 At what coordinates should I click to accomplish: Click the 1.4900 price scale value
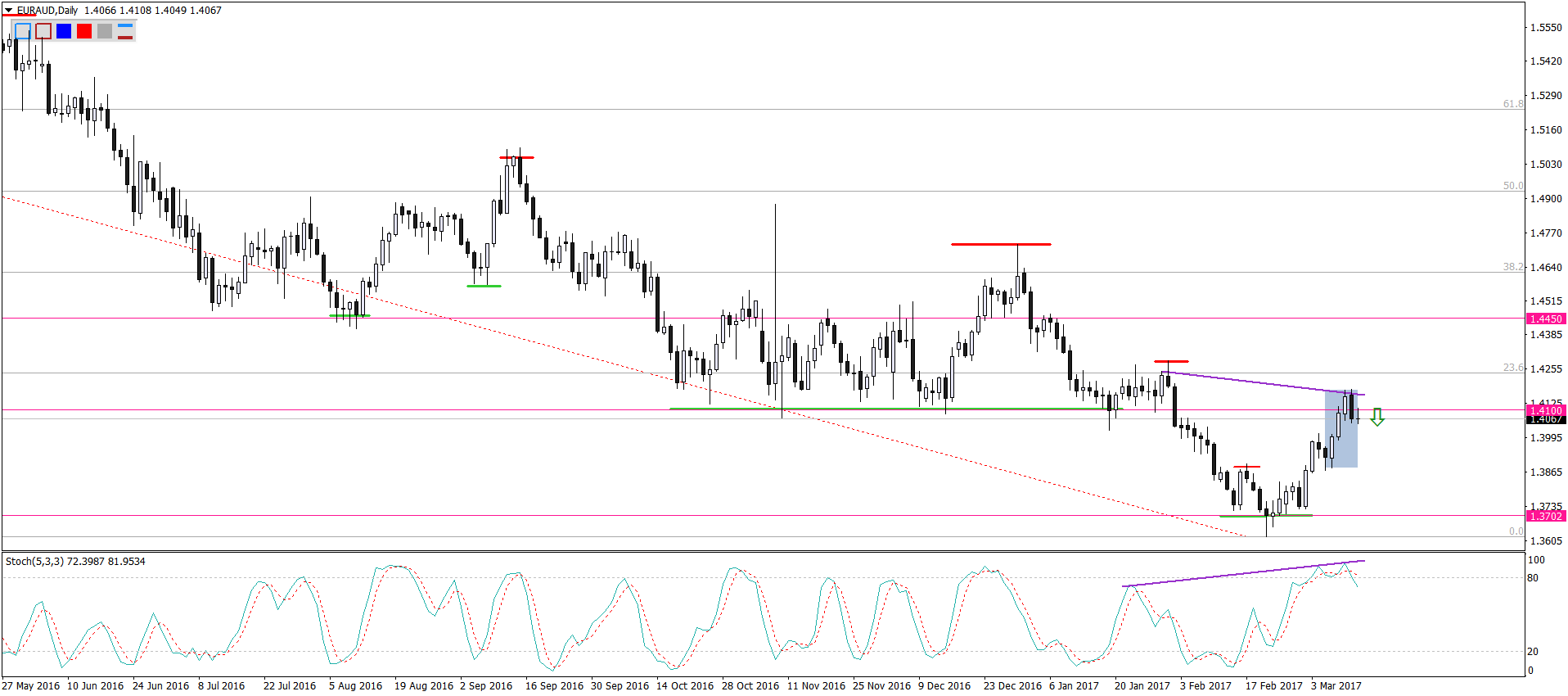(1546, 198)
